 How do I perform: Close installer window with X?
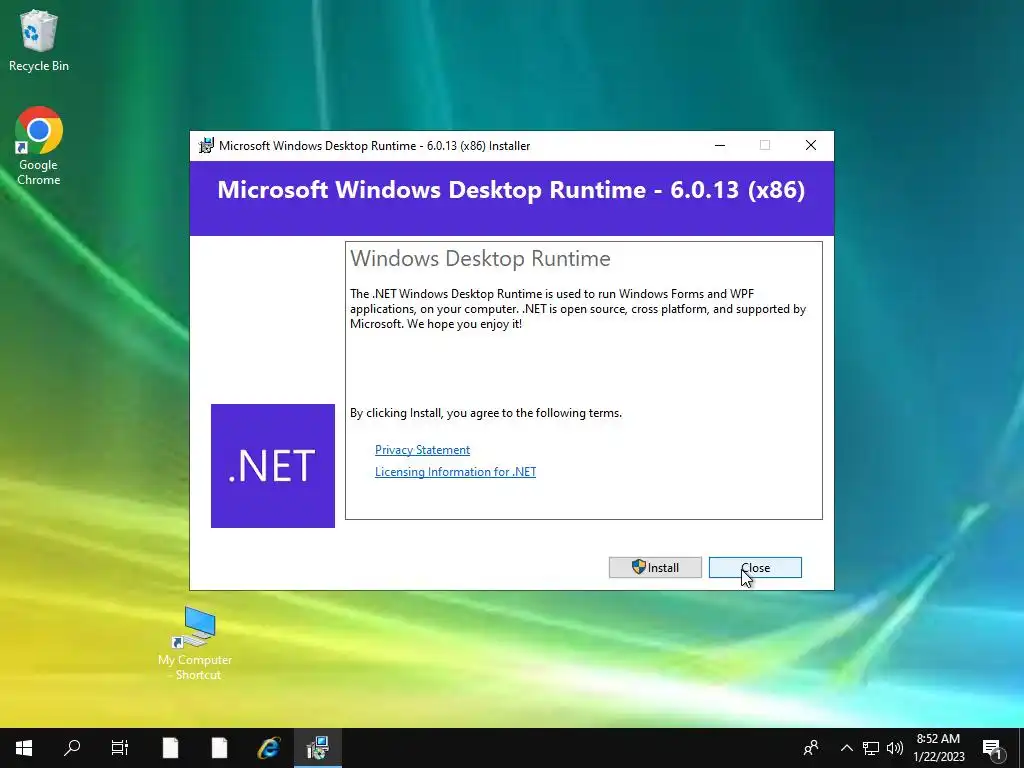point(810,146)
